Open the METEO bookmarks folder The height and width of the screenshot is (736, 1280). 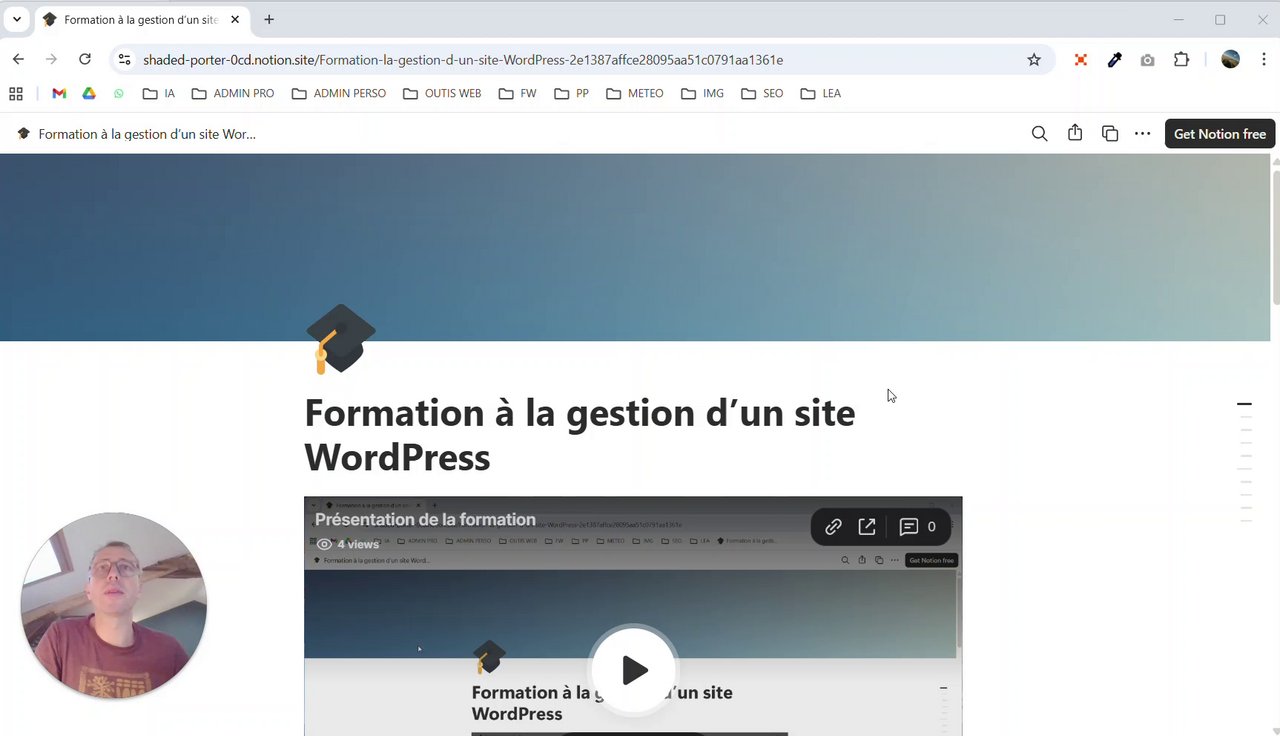(635, 93)
